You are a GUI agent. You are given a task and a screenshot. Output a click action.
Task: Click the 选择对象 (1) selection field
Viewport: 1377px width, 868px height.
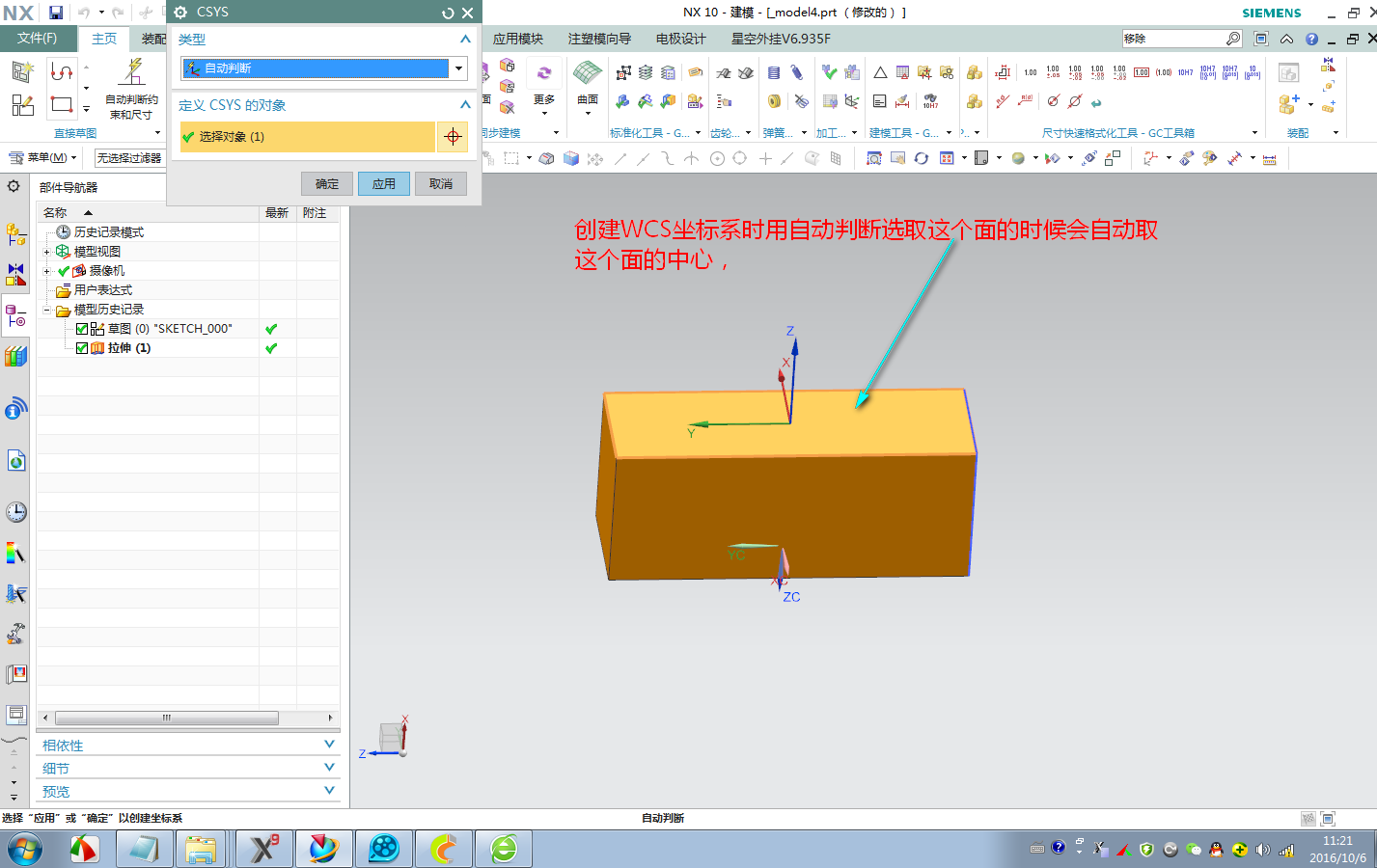(x=307, y=137)
